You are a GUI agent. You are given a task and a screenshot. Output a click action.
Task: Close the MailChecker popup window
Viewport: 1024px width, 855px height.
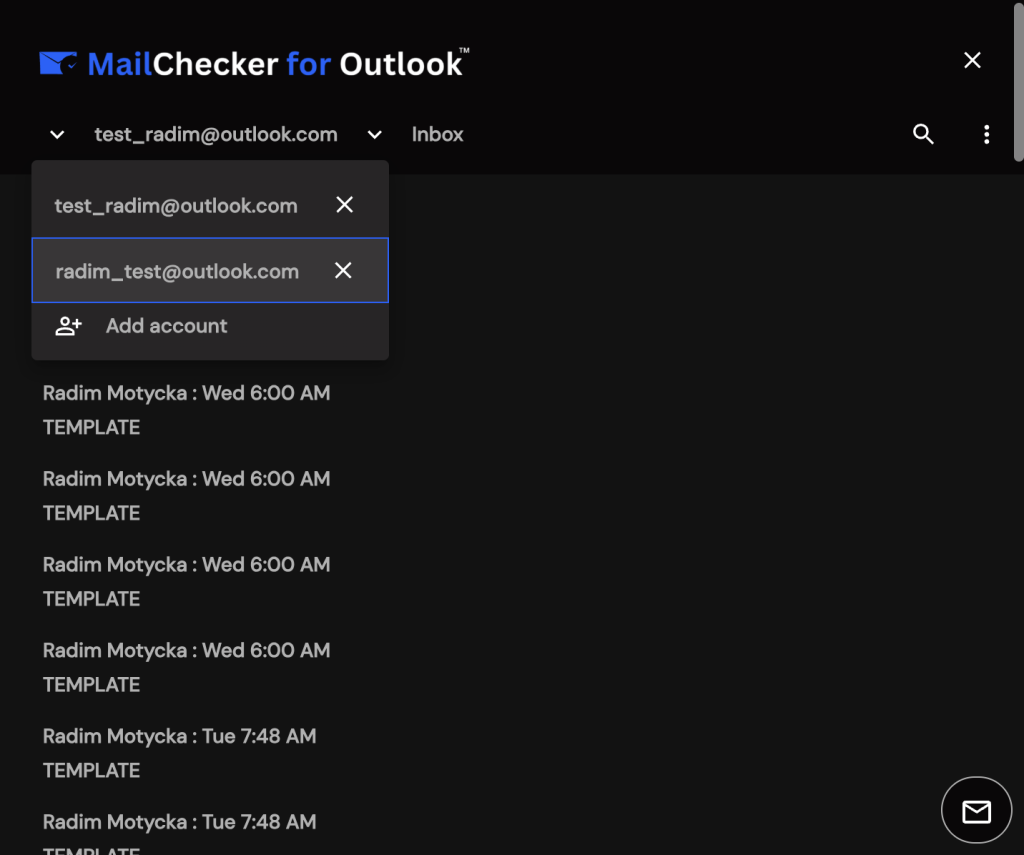[x=972, y=60]
